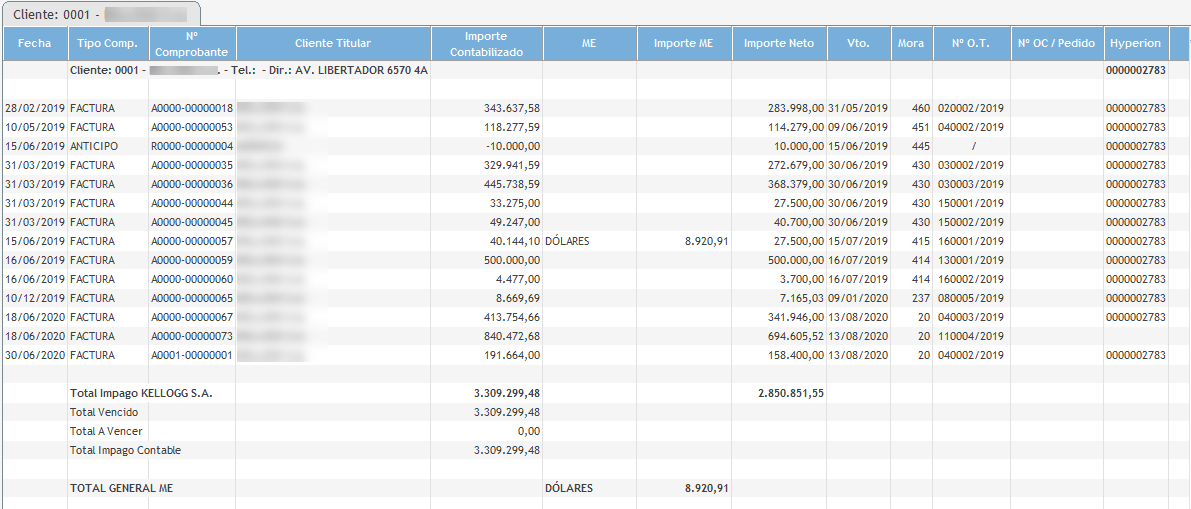Click the Nº OC / Pedido header
Image resolution: width=1191 pixels, height=509 pixels.
pos(1057,44)
